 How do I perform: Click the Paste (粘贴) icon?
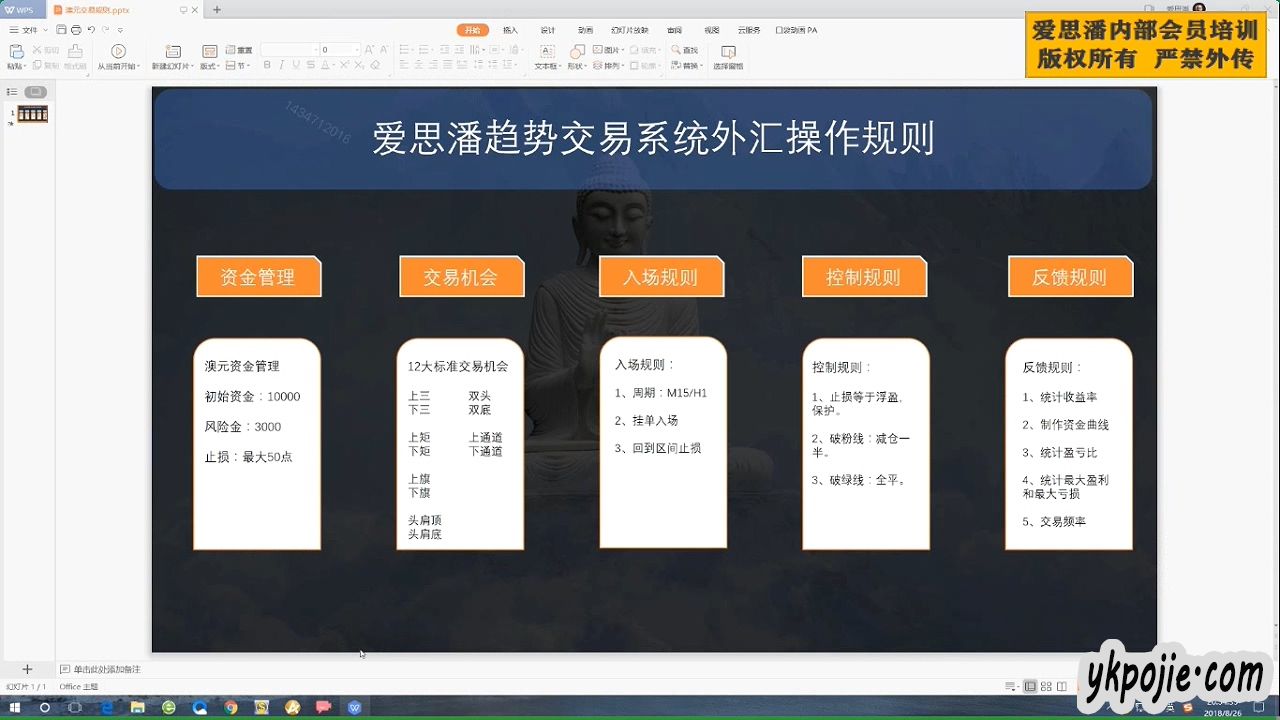point(16,52)
